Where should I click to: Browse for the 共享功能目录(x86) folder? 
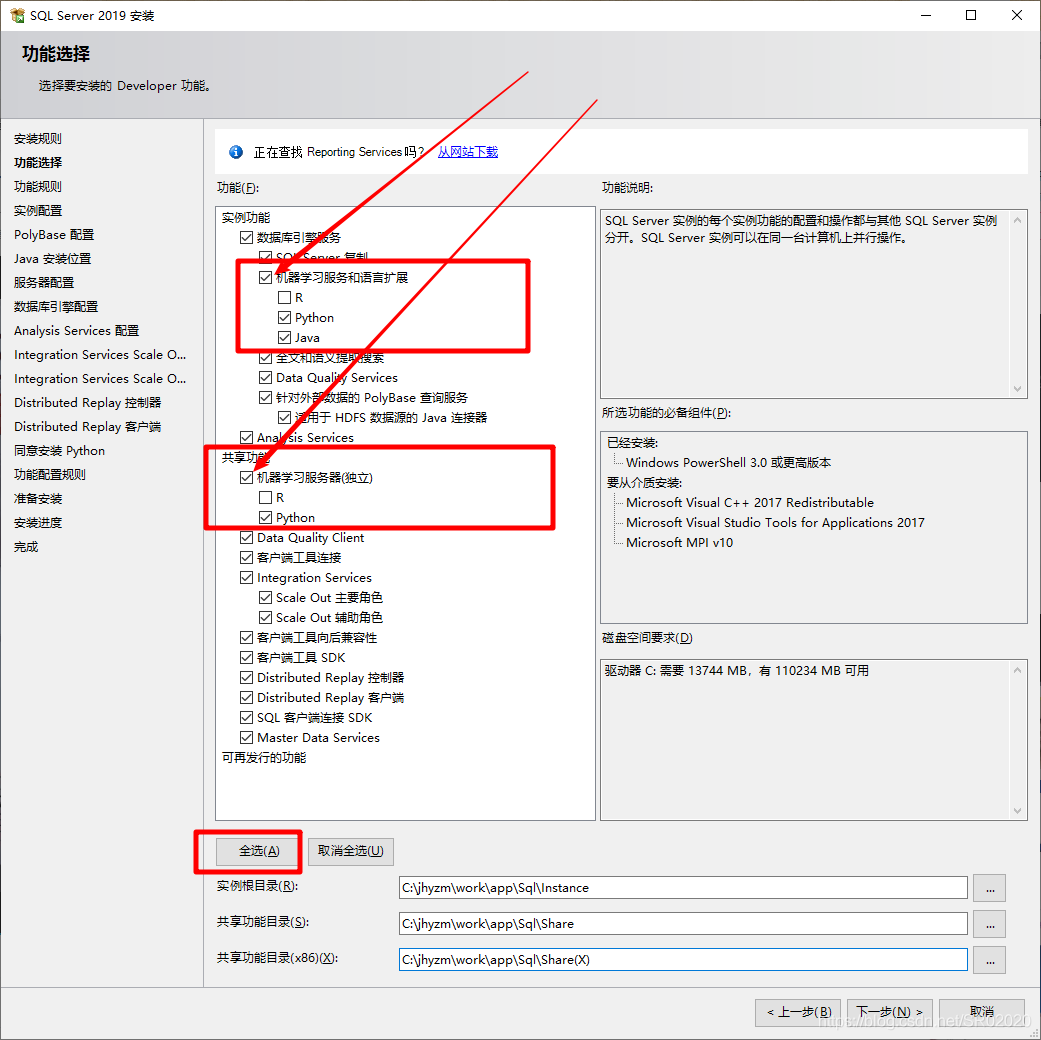(x=989, y=960)
